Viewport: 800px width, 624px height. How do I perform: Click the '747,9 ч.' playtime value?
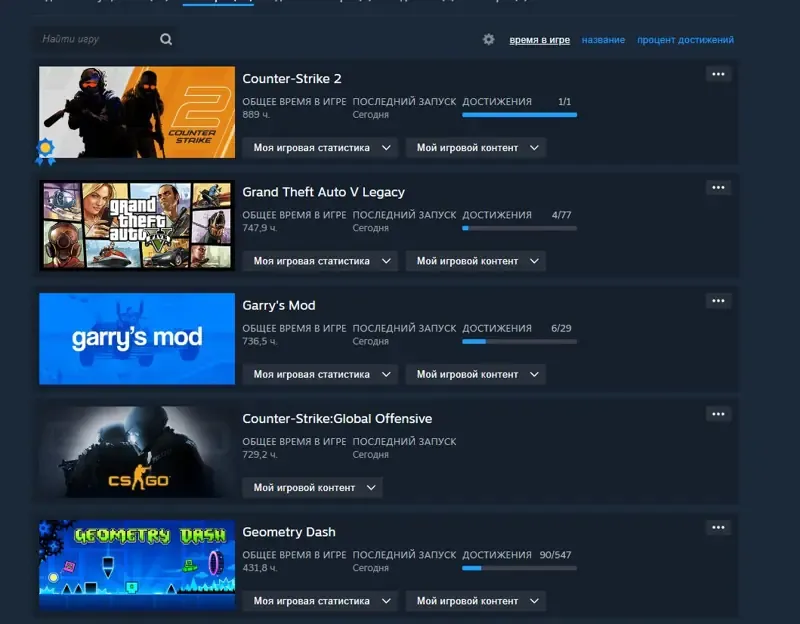tap(260, 228)
